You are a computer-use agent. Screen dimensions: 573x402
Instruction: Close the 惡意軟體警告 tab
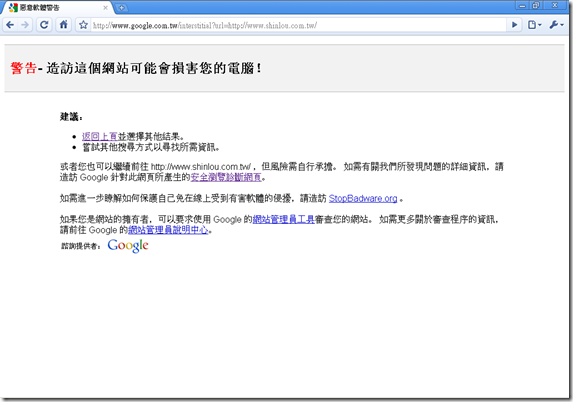(105, 8)
